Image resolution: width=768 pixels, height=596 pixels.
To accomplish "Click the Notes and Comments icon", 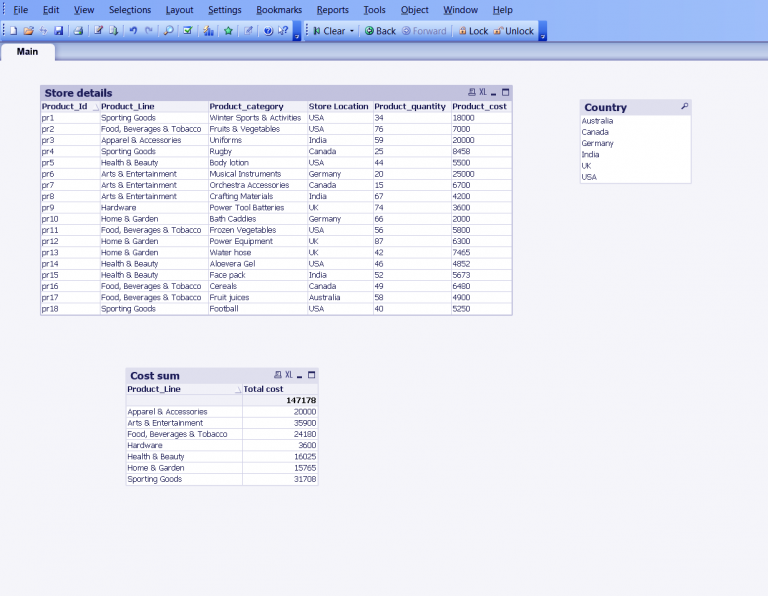I will click(x=248, y=31).
